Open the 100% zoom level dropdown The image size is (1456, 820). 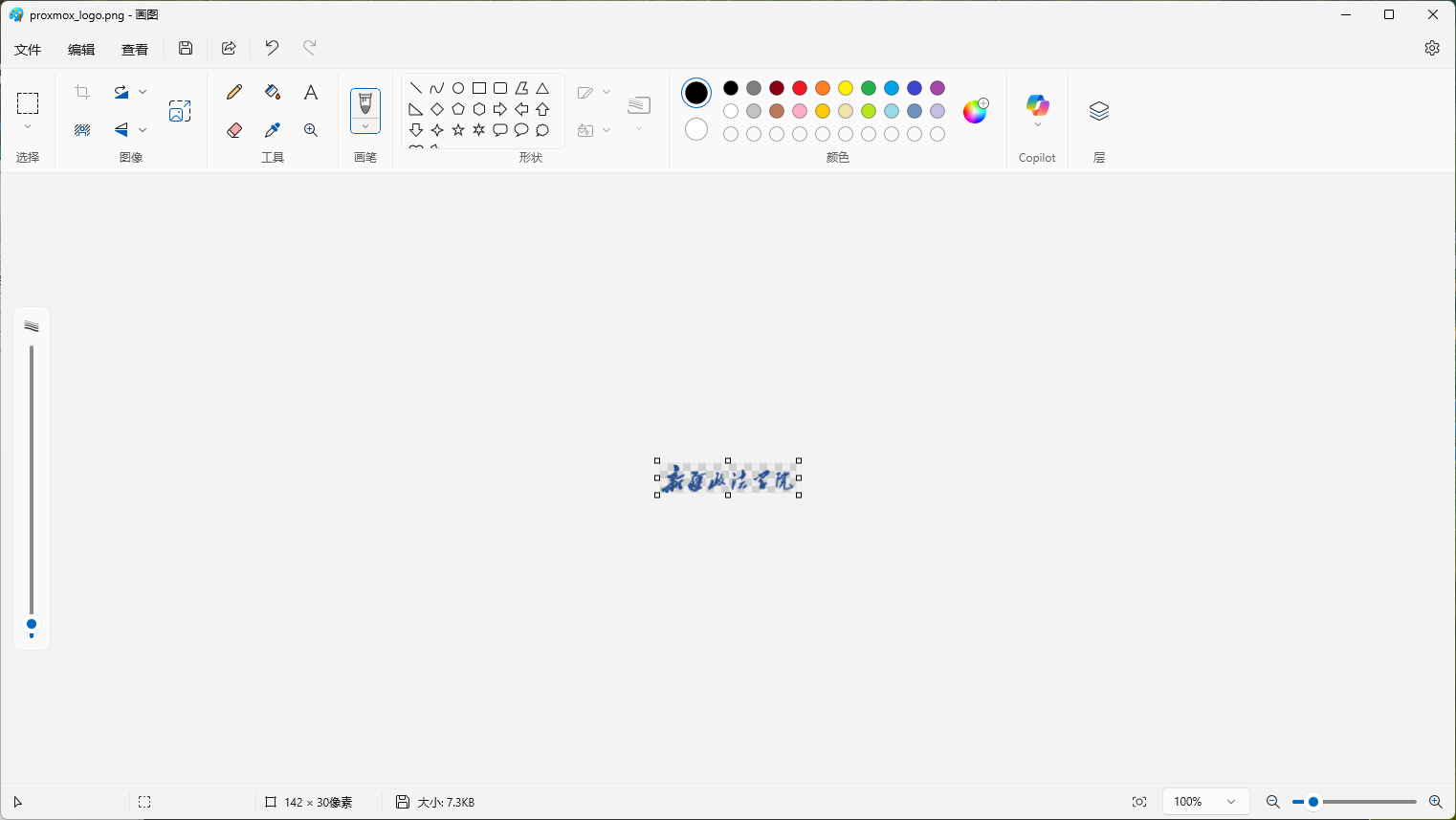point(1205,802)
